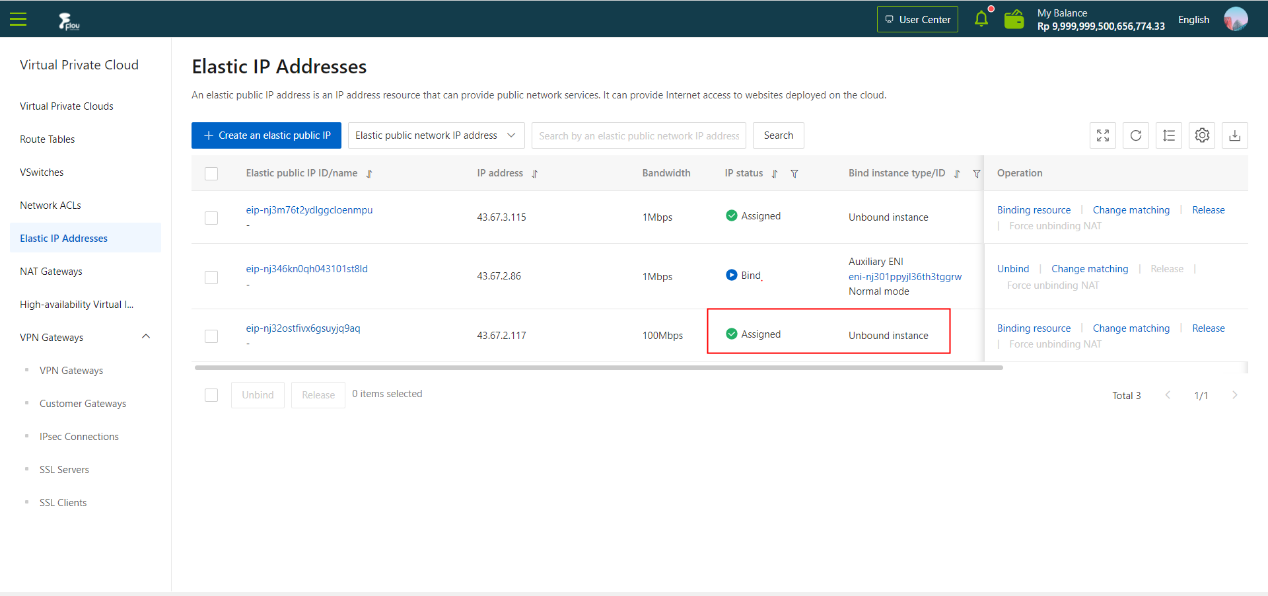Click Binding resource for 43.67.2.117

[x=1034, y=328]
